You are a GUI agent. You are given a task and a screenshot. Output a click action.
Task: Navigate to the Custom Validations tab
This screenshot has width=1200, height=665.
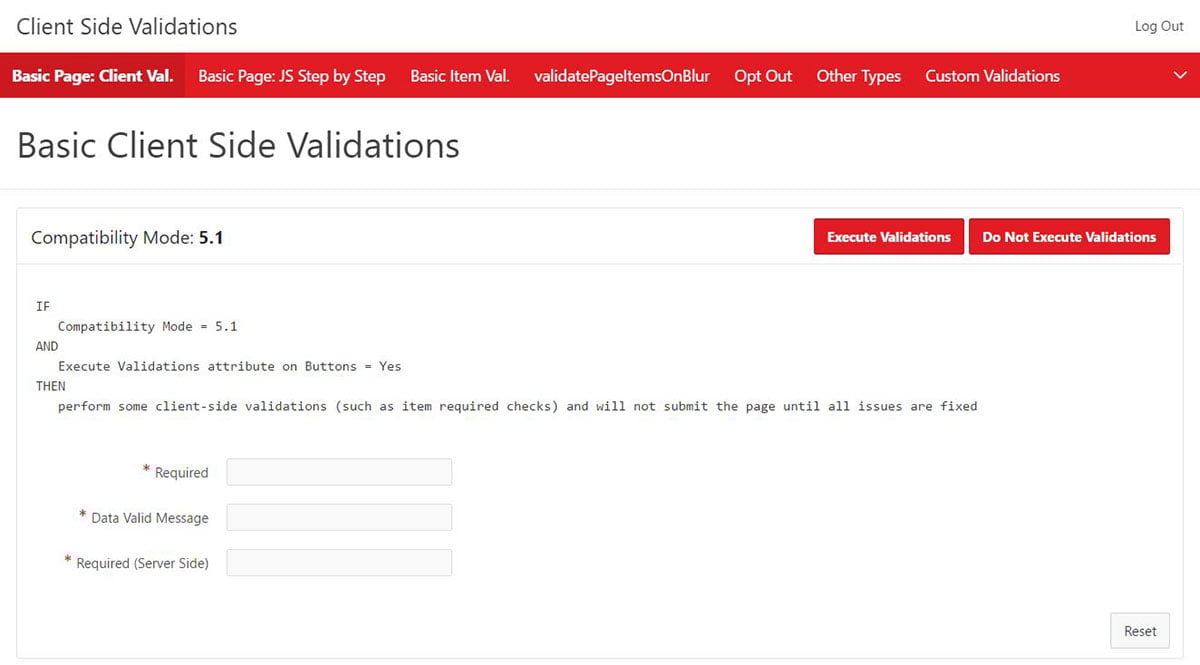tap(992, 76)
